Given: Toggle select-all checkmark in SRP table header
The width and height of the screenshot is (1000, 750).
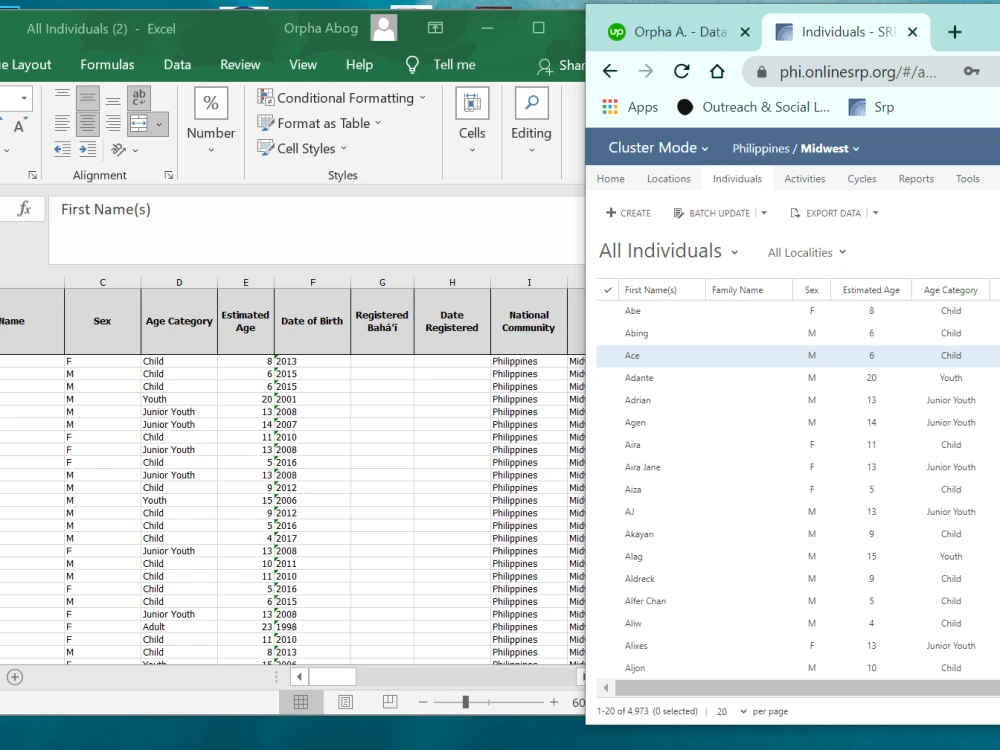Looking at the screenshot, I should pos(608,290).
